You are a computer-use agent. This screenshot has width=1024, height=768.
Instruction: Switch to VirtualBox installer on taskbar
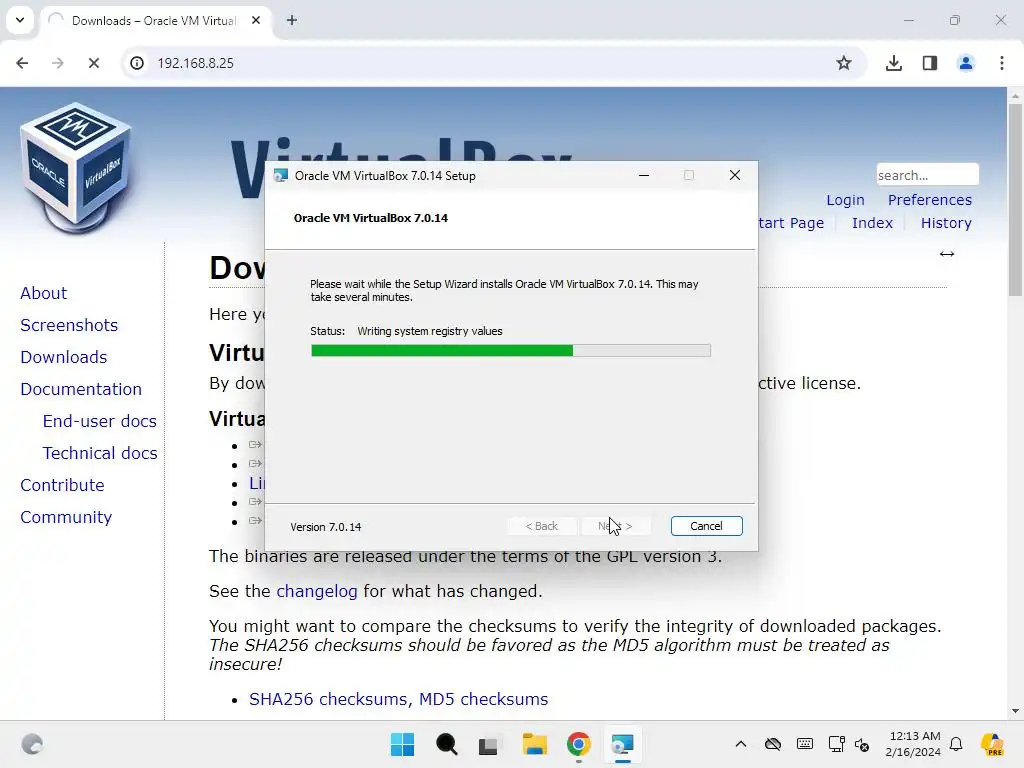(x=622, y=744)
